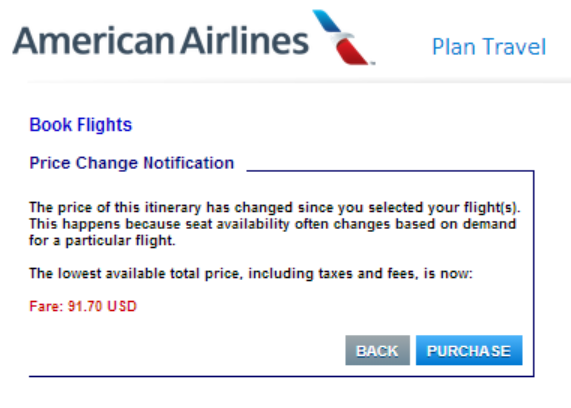The width and height of the screenshot is (571, 408).
Task: Click the text 'for a particular flight.'
Action: pos(102,240)
